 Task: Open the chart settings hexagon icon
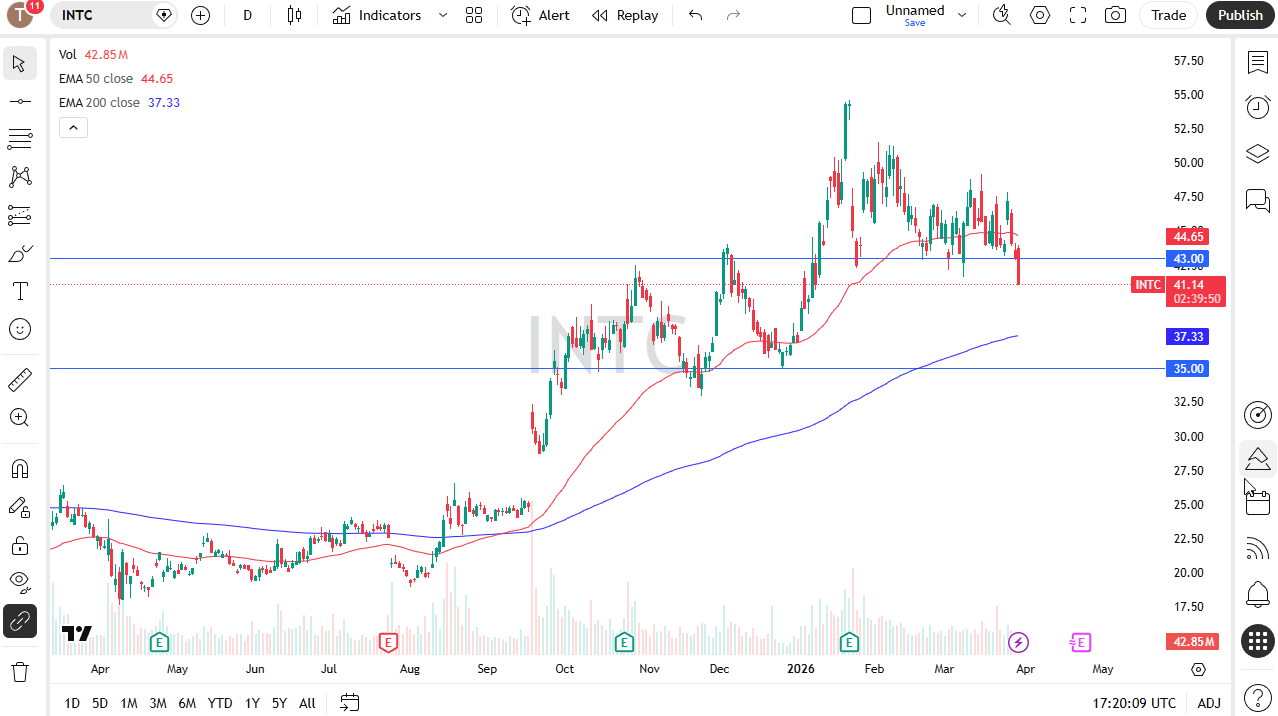click(x=1040, y=15)
